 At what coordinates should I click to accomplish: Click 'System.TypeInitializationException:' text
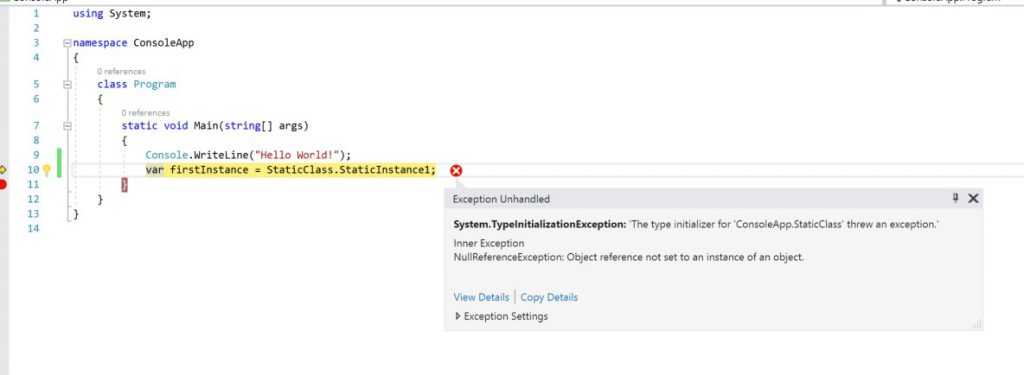pyautogui.click(x=540, y=224)
